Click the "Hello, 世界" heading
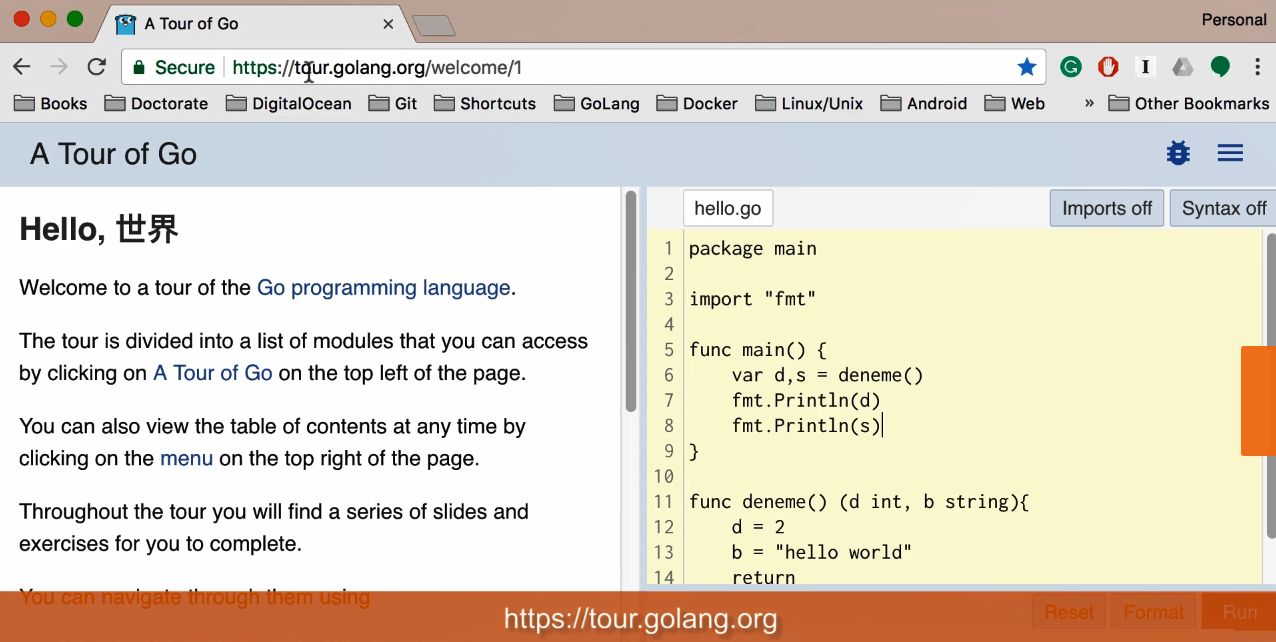This screenshot has width=1276, height=642. coord(99,230)
